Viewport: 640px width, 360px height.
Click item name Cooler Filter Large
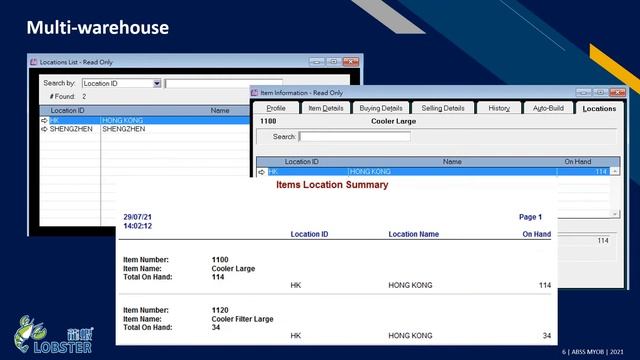coord(242,319)
